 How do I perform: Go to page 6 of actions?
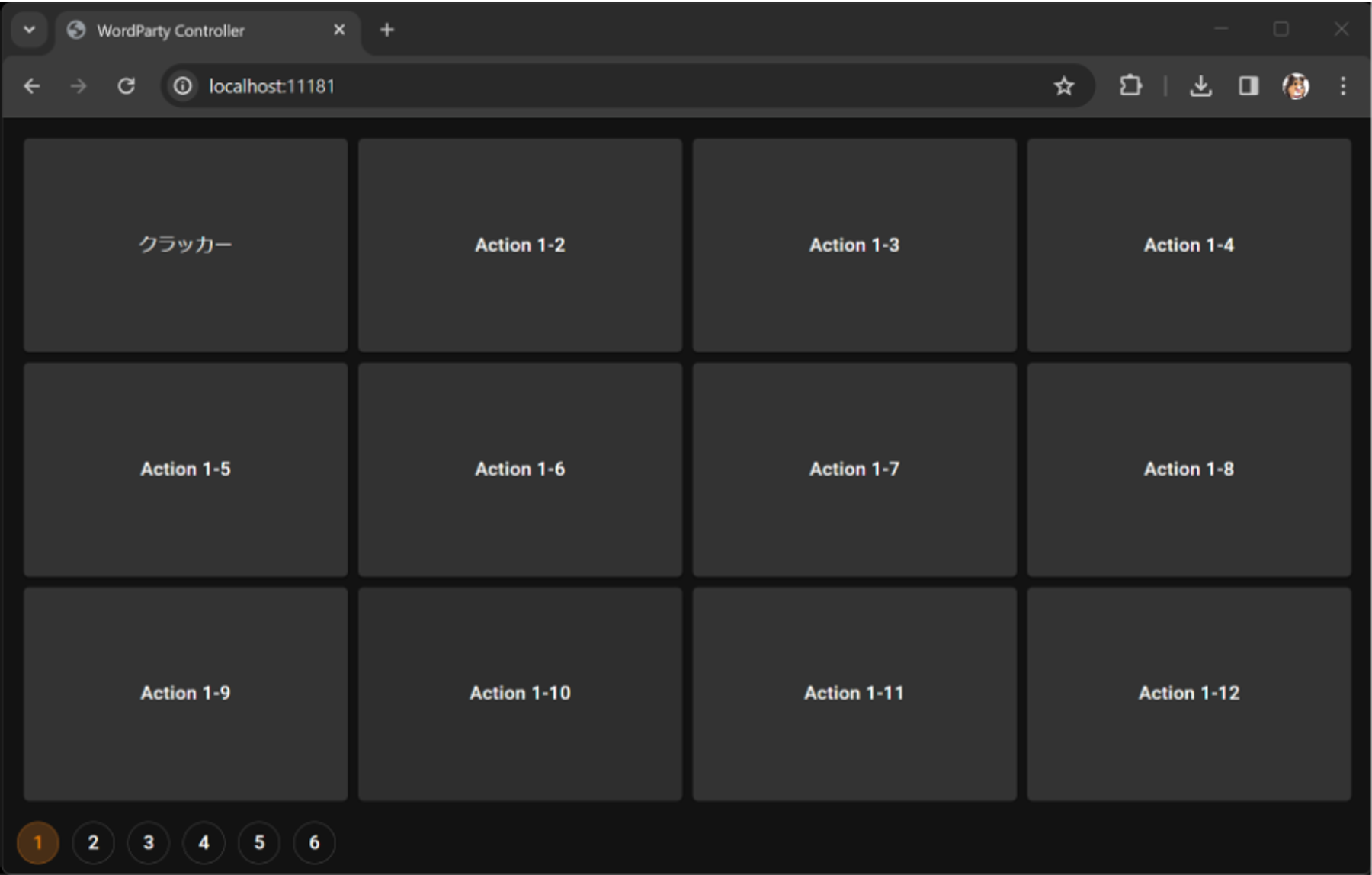point(314,842)
